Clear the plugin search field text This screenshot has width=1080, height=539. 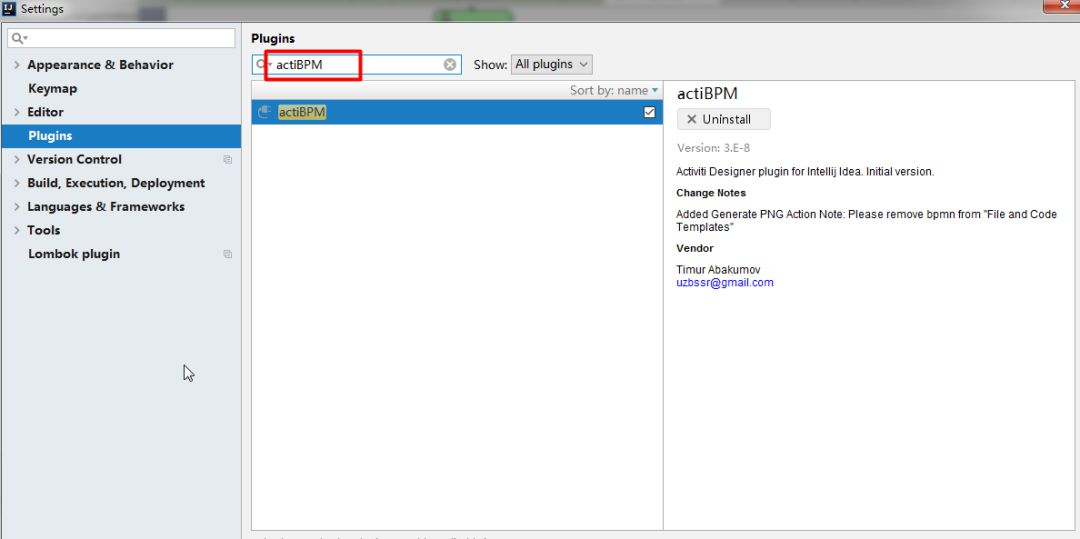[450, 65]
